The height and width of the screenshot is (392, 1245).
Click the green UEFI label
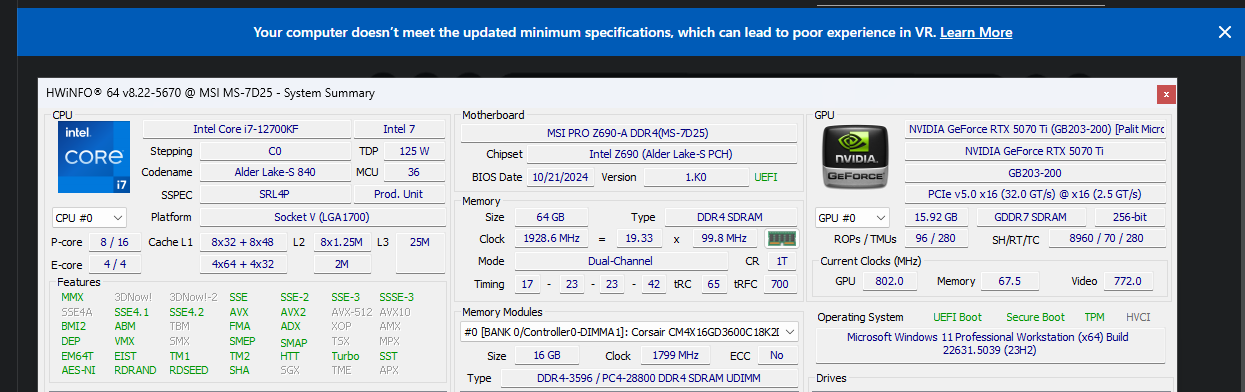(x=765, y=177)
